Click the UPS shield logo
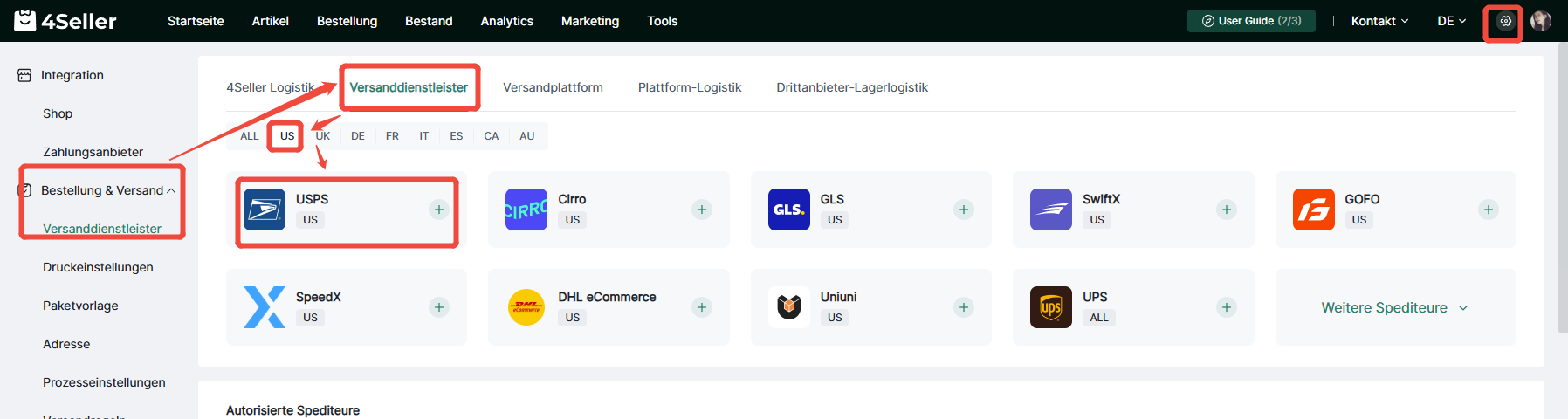Viewport: 1568px width, 419px height. coord(1051,307)
